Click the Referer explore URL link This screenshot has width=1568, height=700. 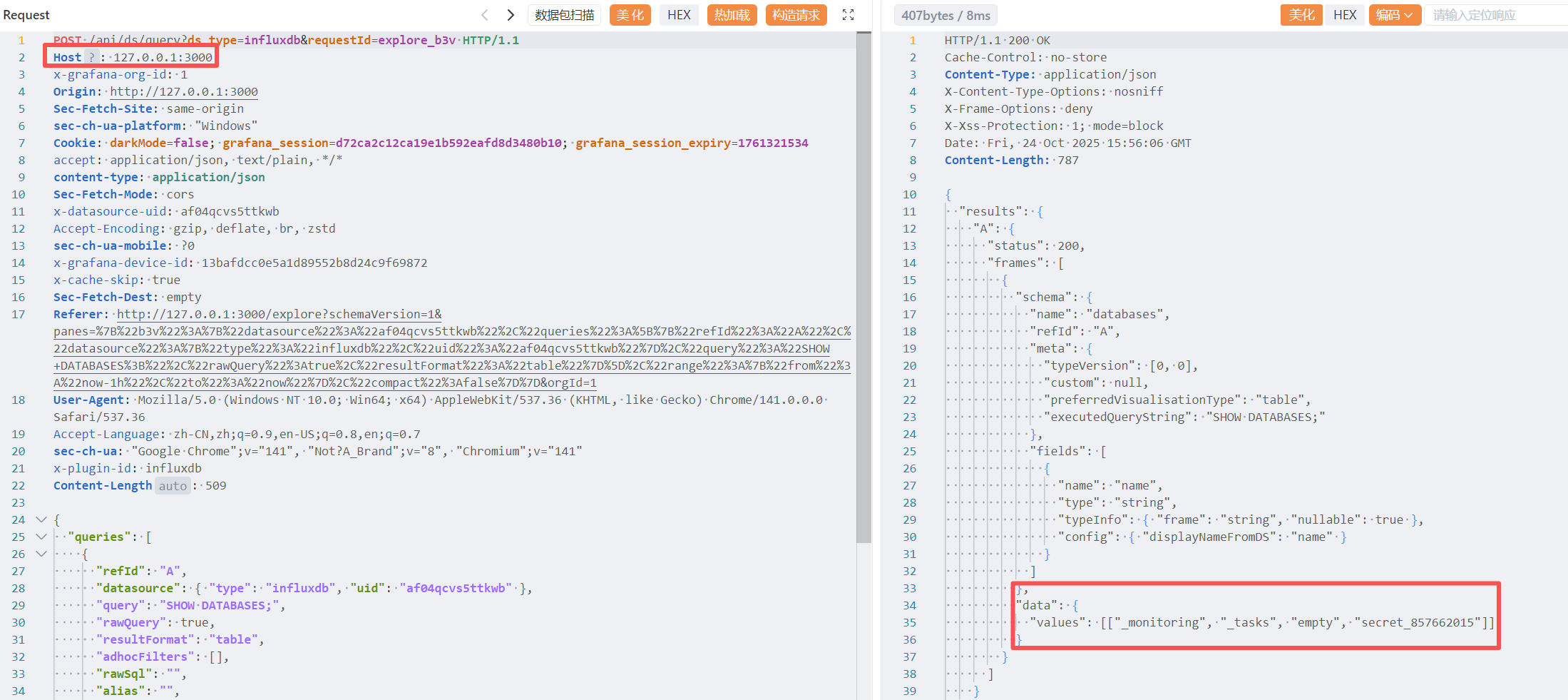coord(279,315)
